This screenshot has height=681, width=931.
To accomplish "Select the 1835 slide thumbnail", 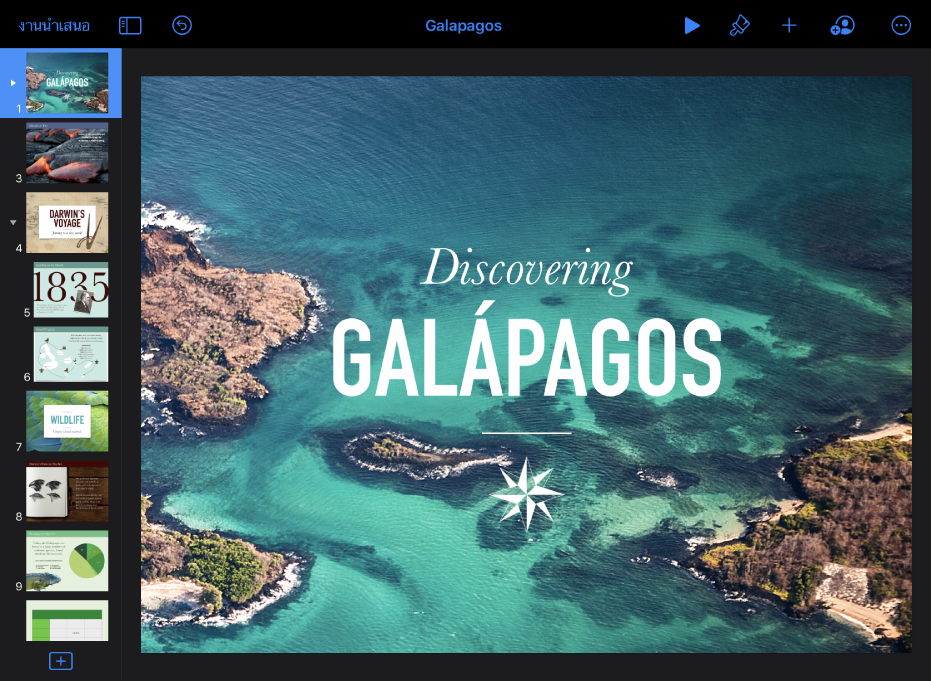I will pyautogui.click(x=71, y=290).
